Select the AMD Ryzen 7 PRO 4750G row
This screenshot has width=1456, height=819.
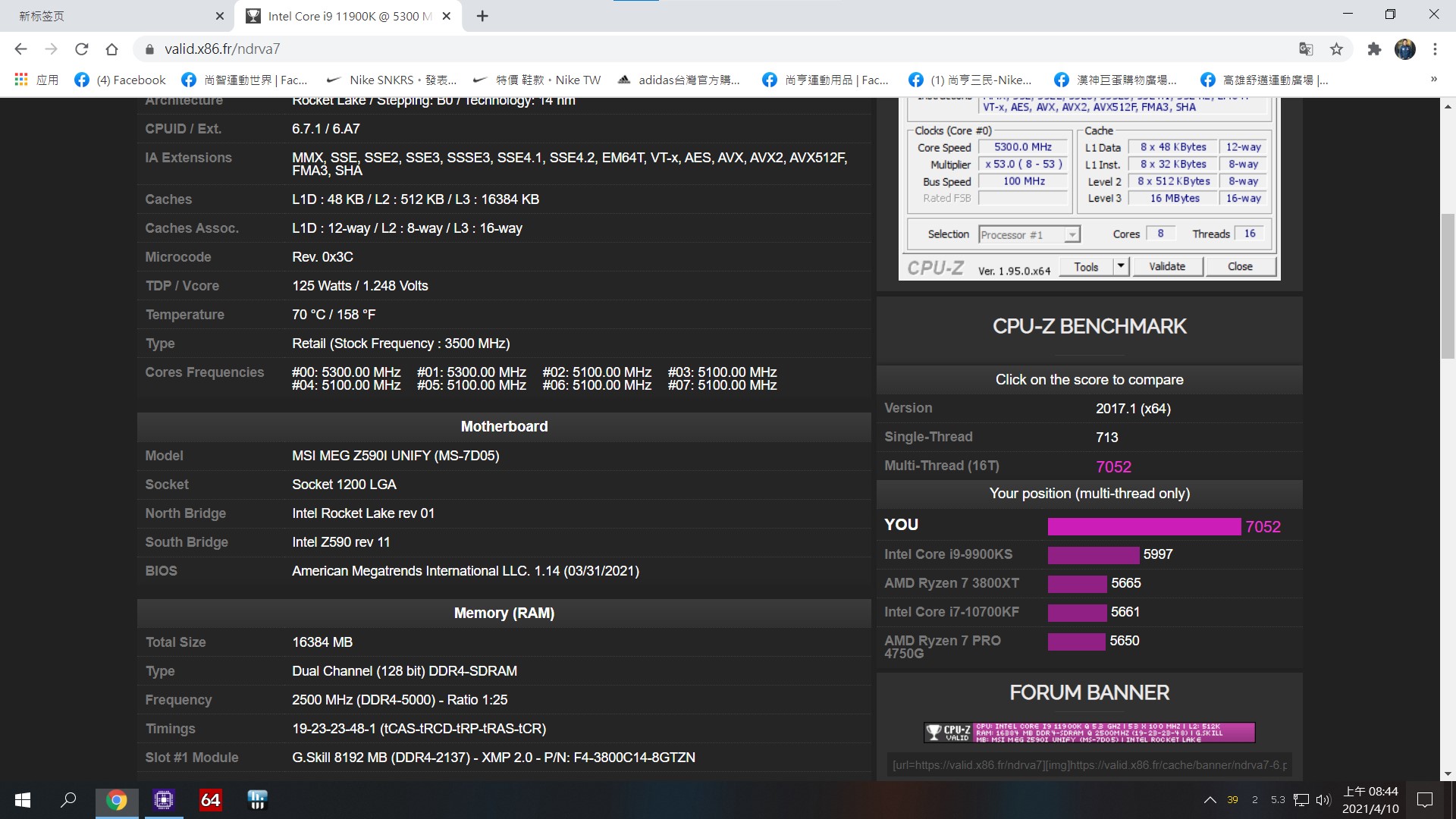(x=1089, y=645)
